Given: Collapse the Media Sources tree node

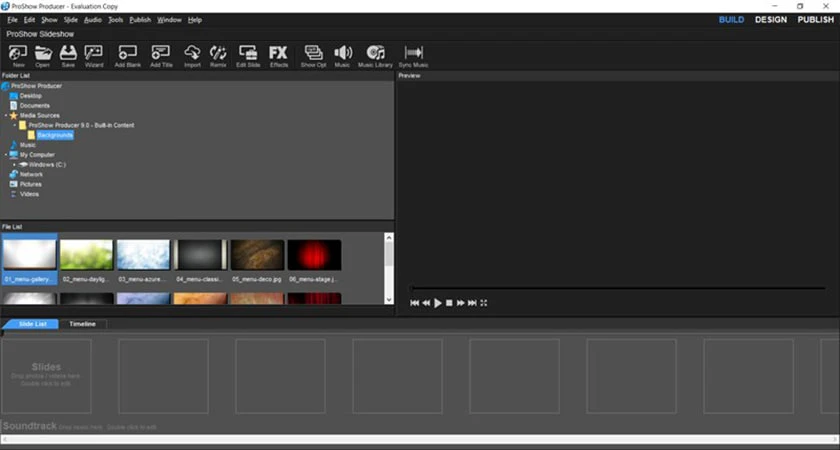Looking at the screenshot, I should pos(6,116).
